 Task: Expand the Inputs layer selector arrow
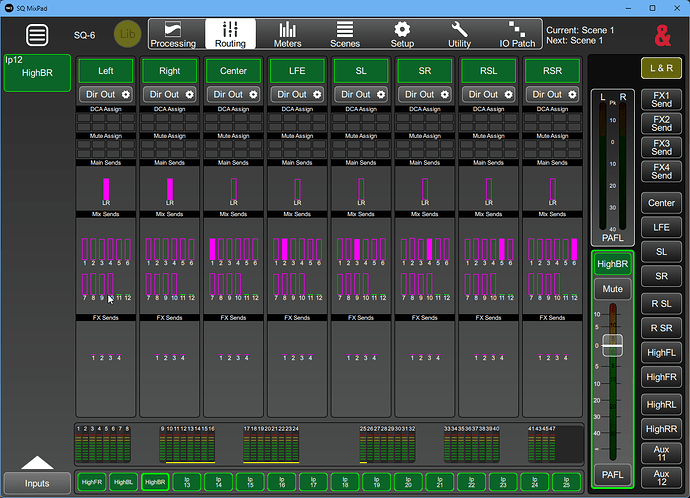tap(37, 463)
